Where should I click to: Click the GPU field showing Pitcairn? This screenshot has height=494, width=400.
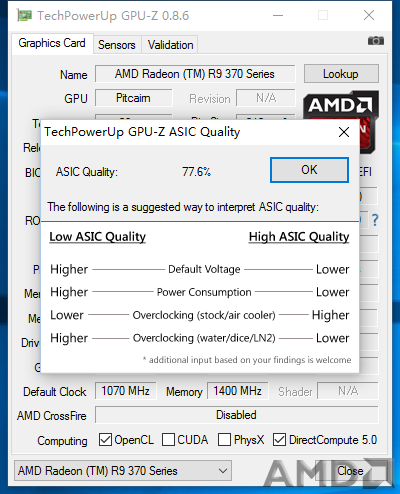(x=133, y=98)
